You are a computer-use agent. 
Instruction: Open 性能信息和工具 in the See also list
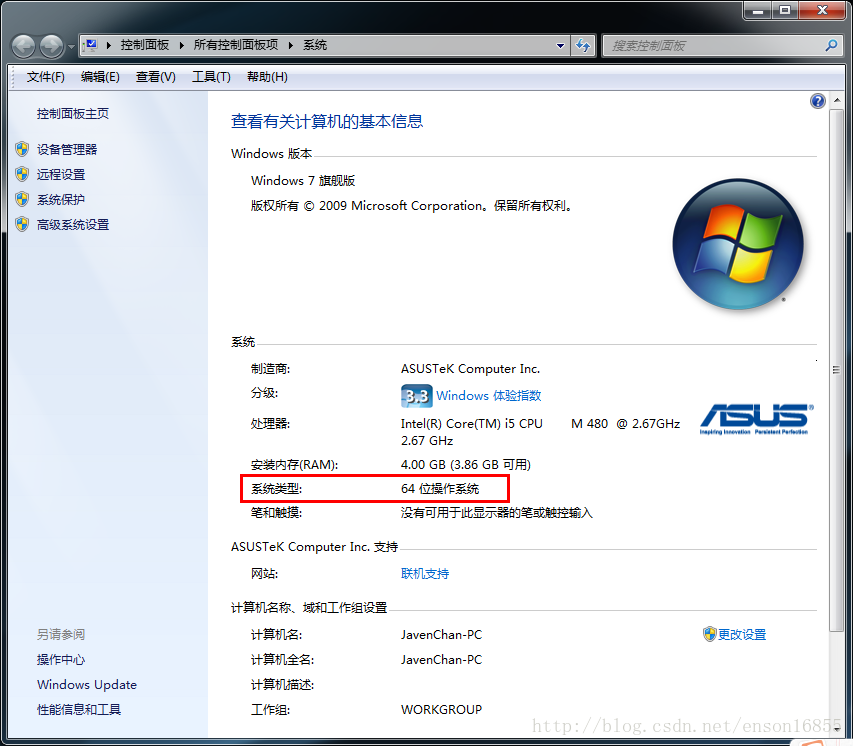tap(79, 710)
